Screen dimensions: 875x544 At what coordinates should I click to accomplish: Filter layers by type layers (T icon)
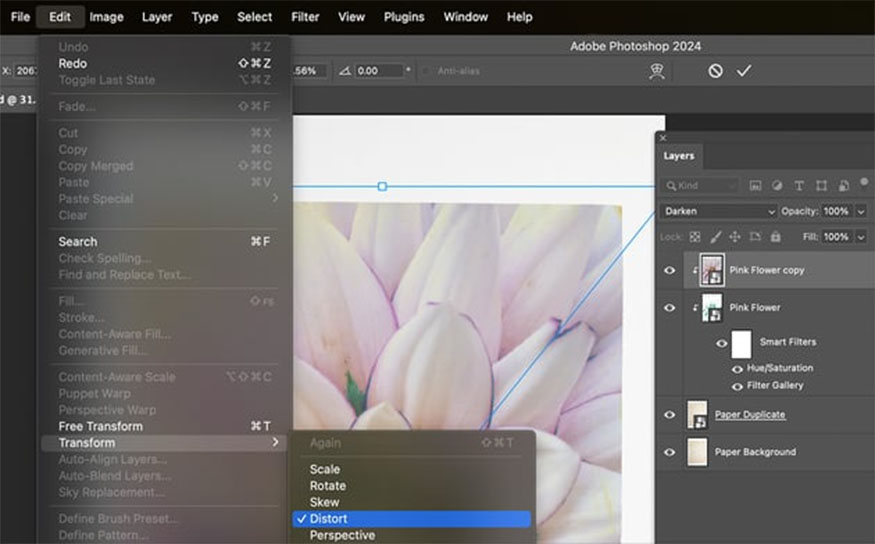click(x=799, y=186)
